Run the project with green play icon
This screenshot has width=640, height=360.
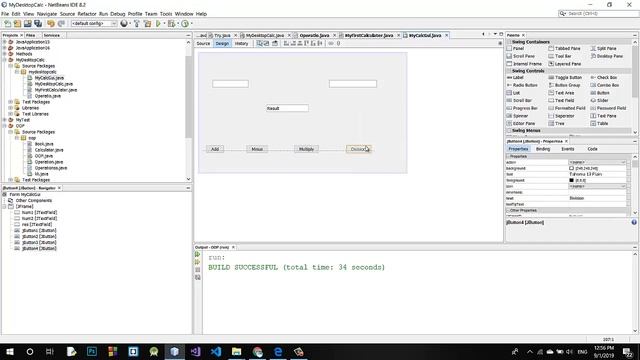(x=158, y=24)
